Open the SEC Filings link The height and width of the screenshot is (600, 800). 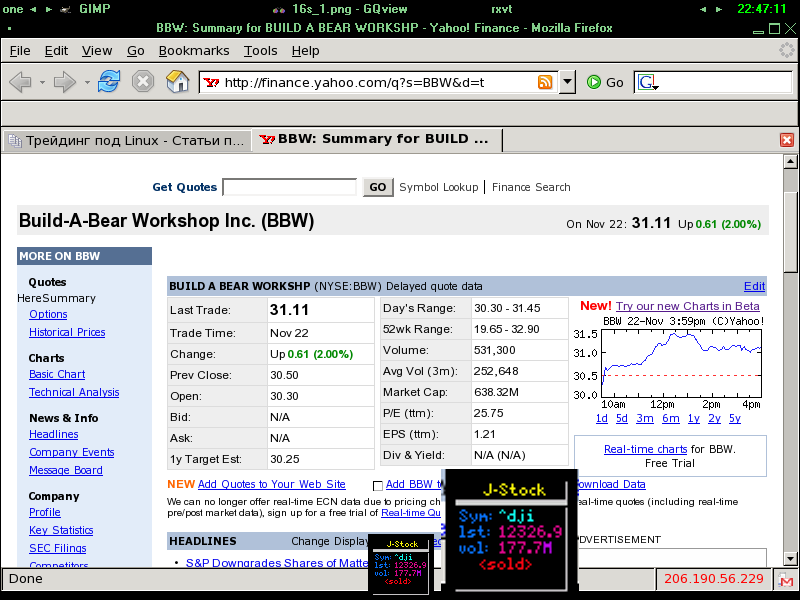coord(58,548)
